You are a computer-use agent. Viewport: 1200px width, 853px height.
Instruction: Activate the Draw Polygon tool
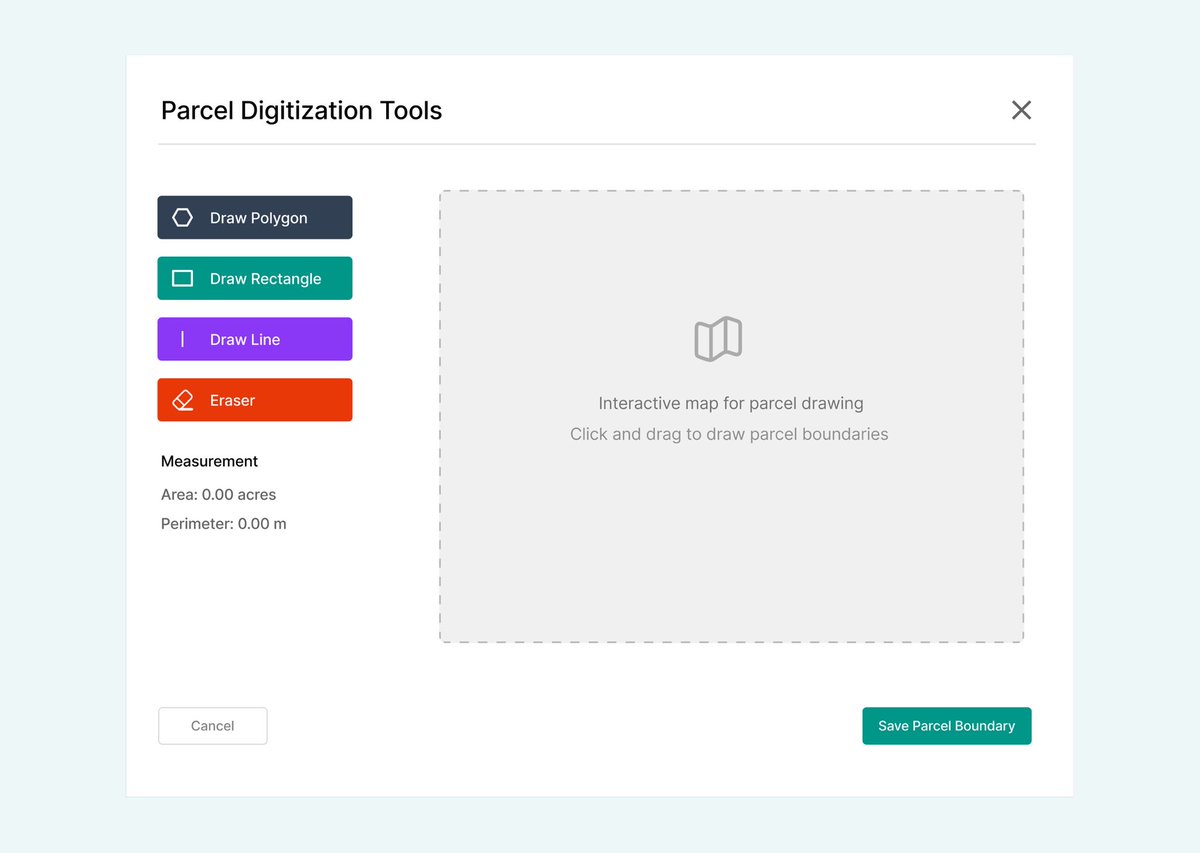coord(254,217)
